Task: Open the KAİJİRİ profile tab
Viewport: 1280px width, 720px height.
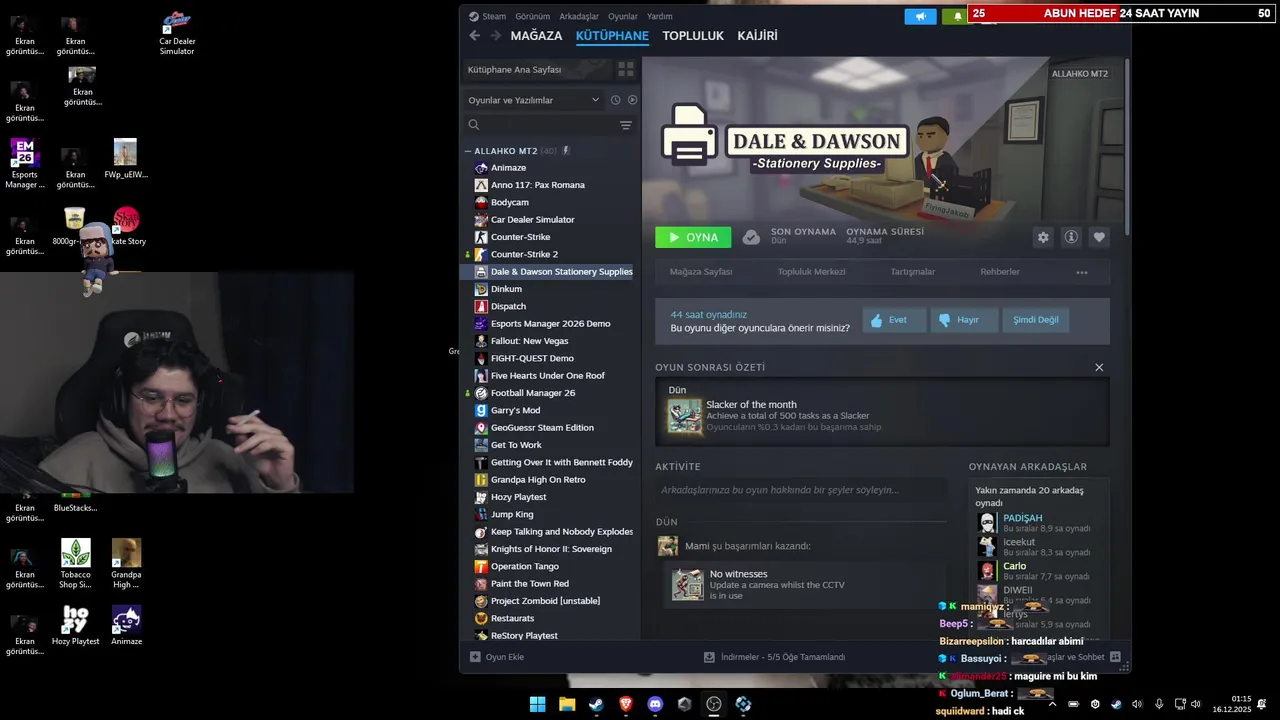Action: coord(757,36)
